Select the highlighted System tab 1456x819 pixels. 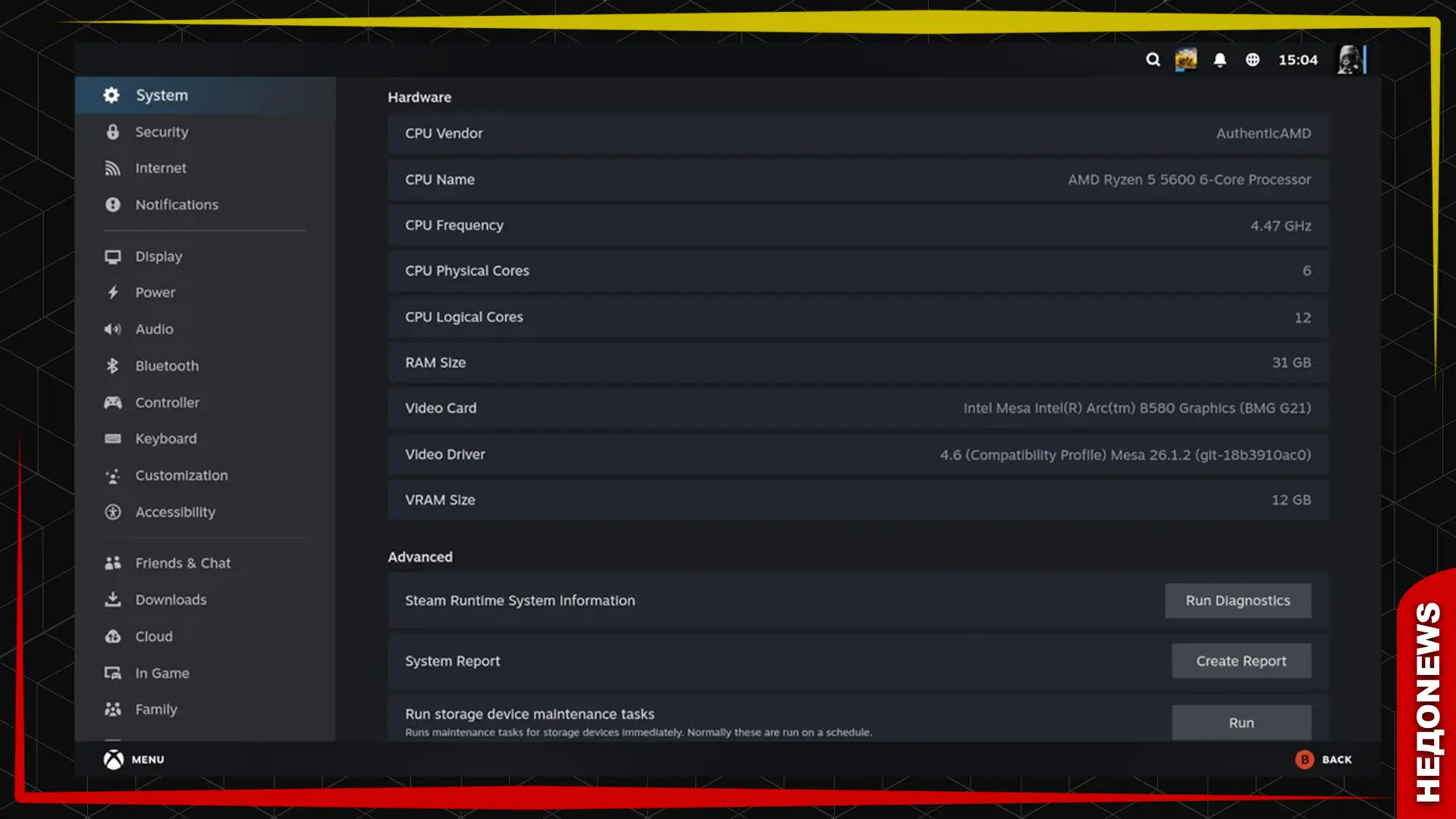click(x=205, y=95)
